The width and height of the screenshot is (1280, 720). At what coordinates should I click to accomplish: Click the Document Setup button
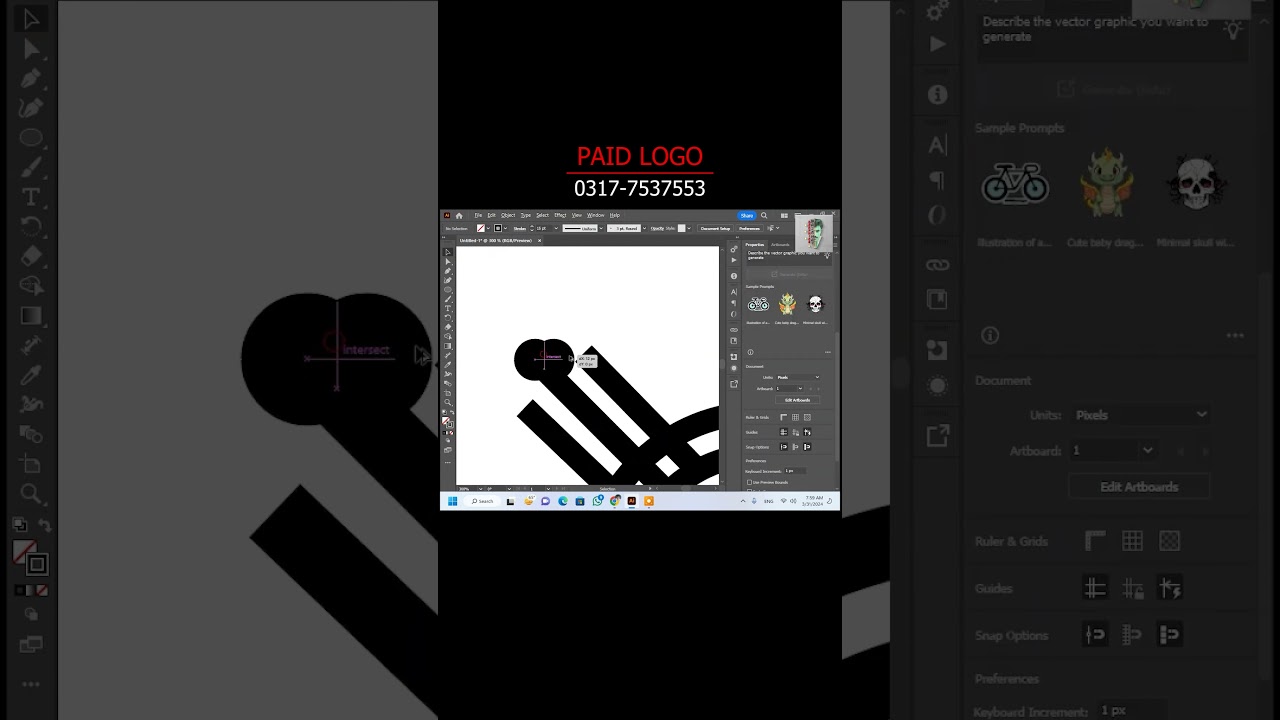tap(715, 228)
